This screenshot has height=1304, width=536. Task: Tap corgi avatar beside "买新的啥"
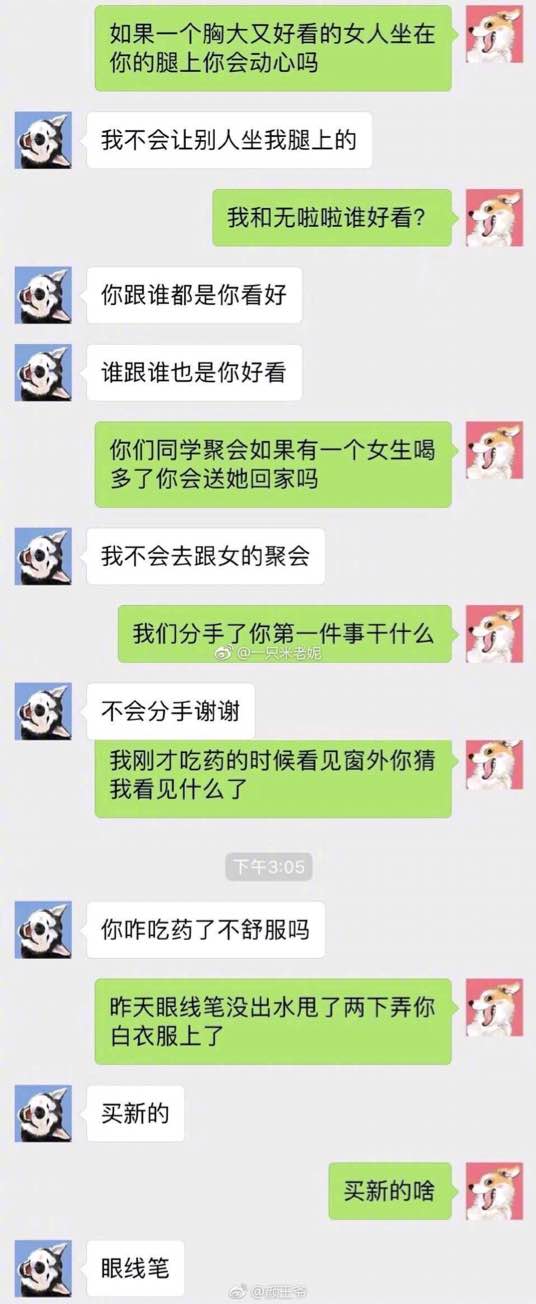point(494,1191)
